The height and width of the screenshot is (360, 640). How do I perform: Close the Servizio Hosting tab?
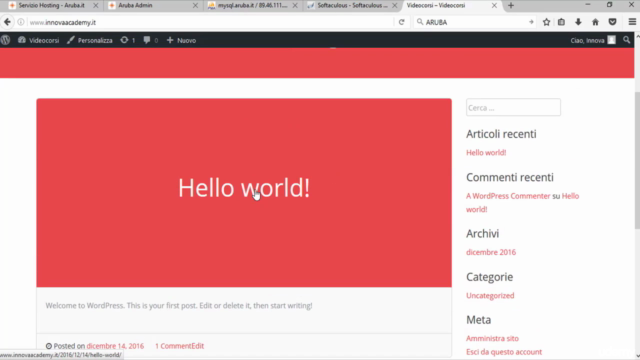pyautogui.click(x=96, y=5)
